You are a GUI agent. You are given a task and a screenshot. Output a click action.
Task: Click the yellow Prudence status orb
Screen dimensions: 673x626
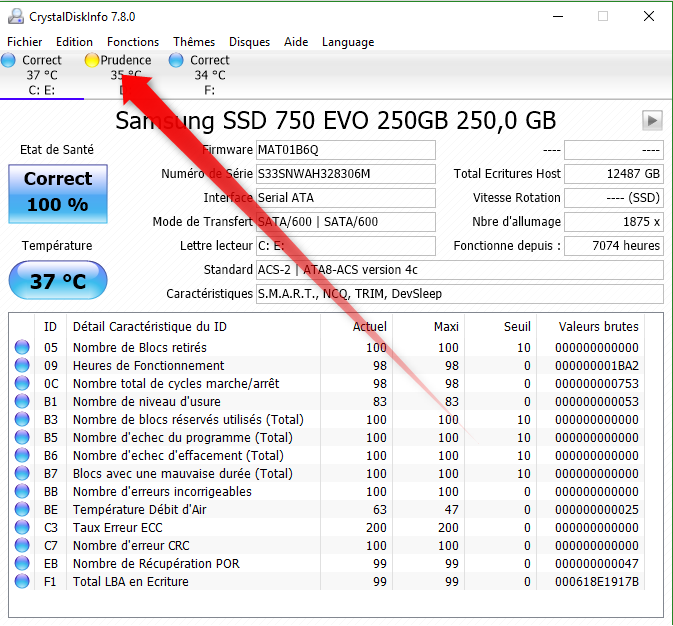tap(92, 60)
